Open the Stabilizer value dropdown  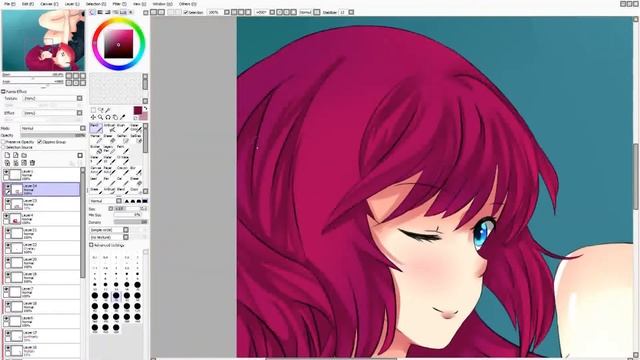click(x=351, y=12)
